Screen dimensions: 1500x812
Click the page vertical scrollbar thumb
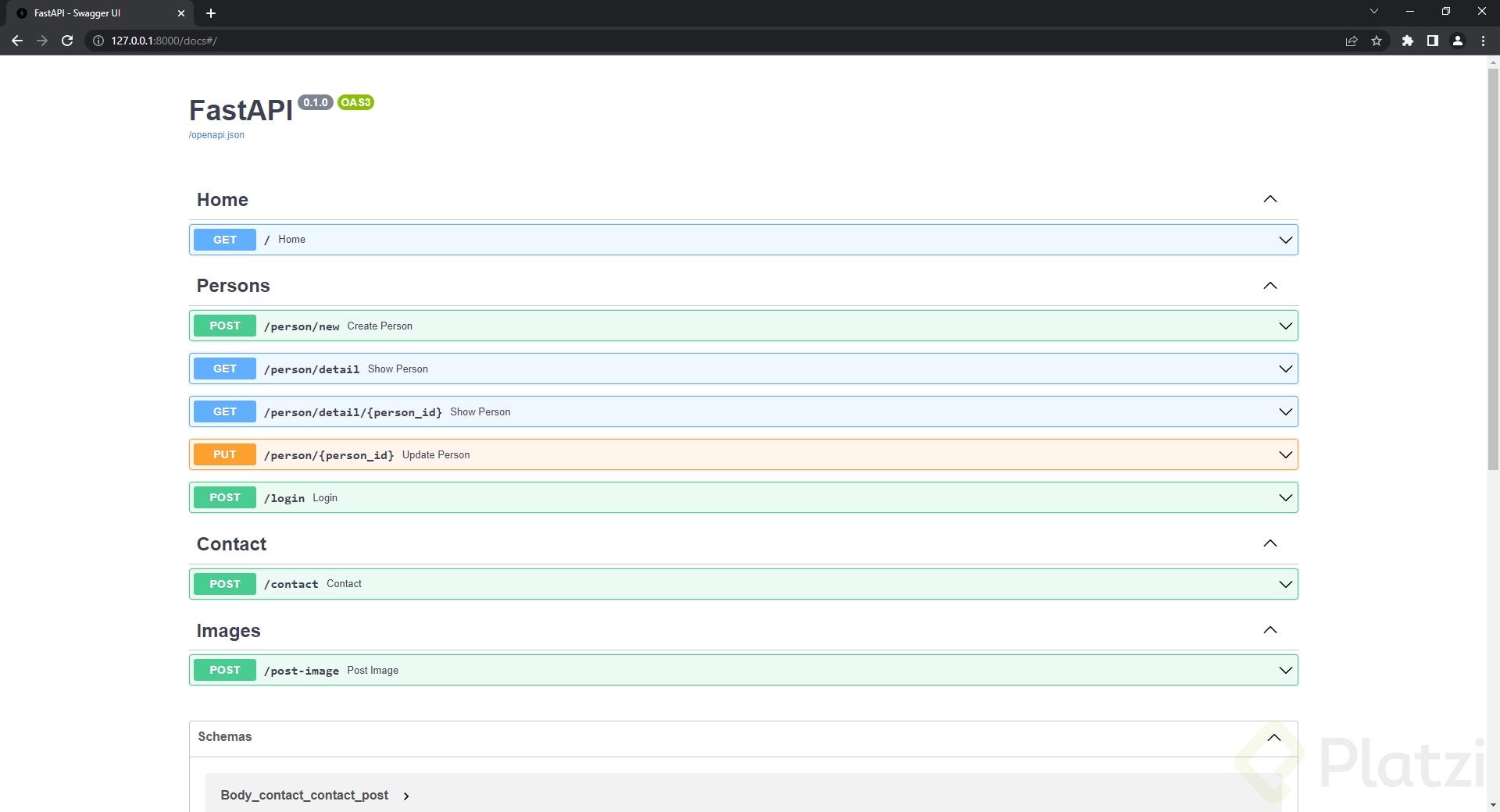coord(1493,269)
